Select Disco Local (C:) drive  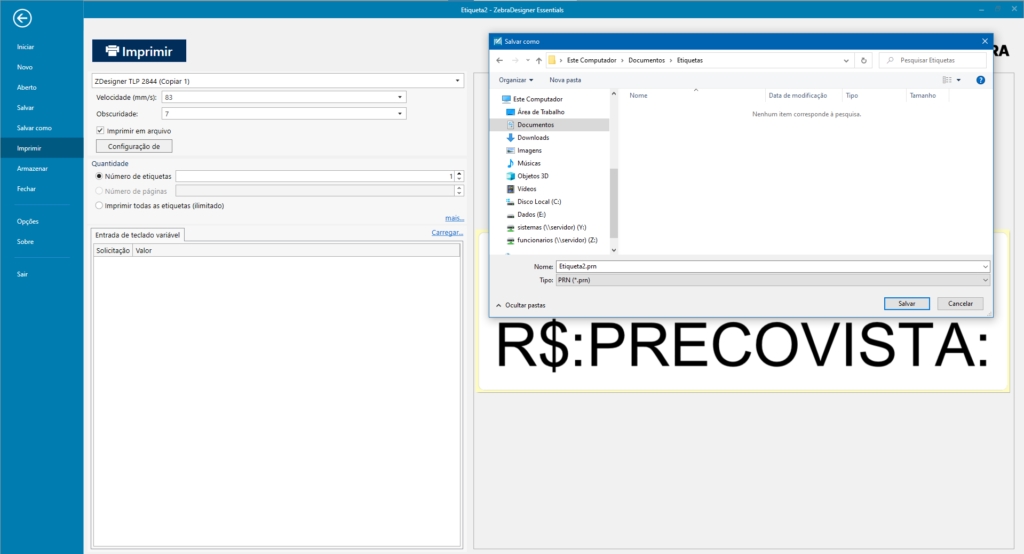click(539, 201)
